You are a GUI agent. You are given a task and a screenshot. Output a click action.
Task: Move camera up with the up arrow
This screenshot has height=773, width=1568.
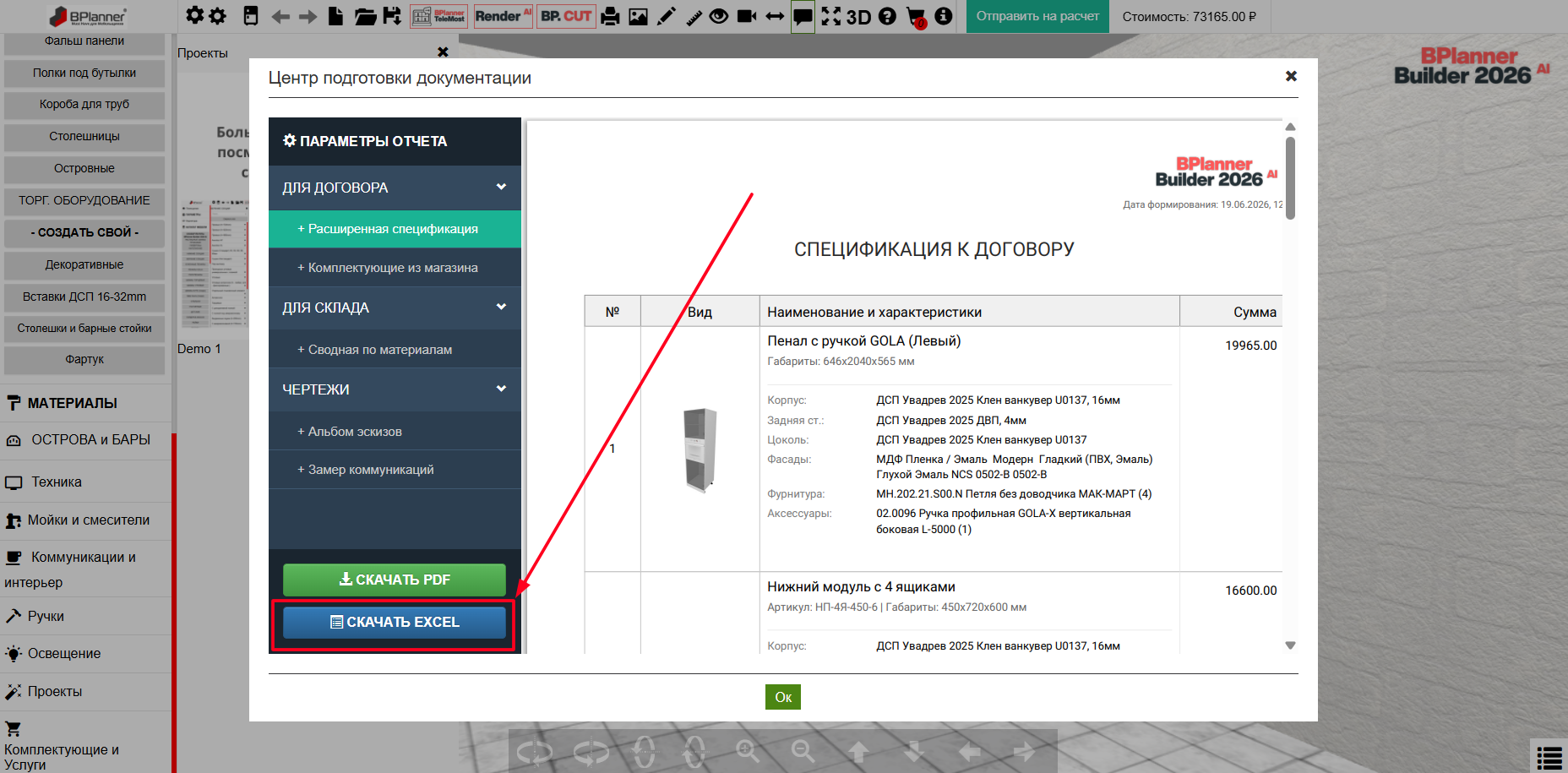(x=858, y=751)
